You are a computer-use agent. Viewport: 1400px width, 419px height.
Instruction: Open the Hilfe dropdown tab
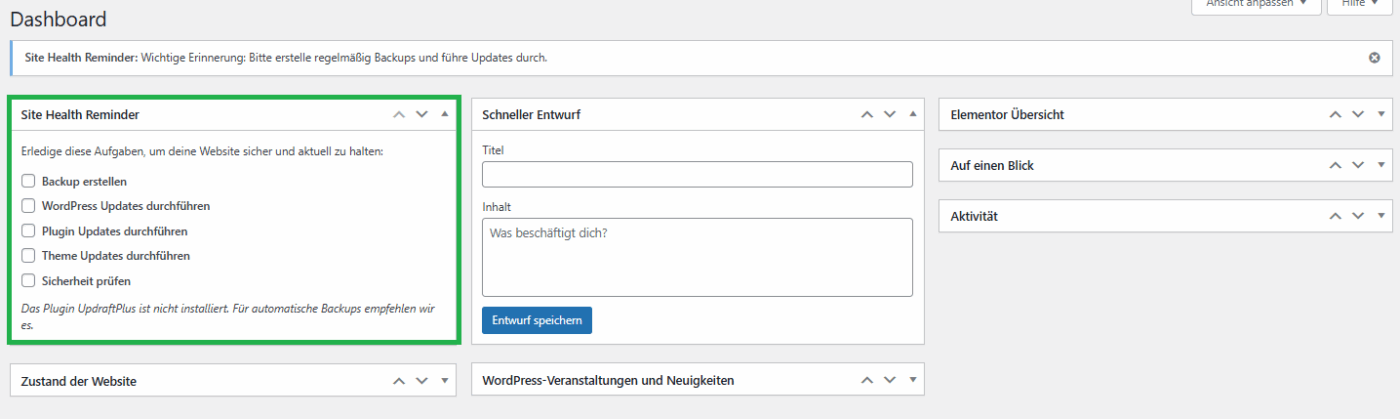[1359, 5]
